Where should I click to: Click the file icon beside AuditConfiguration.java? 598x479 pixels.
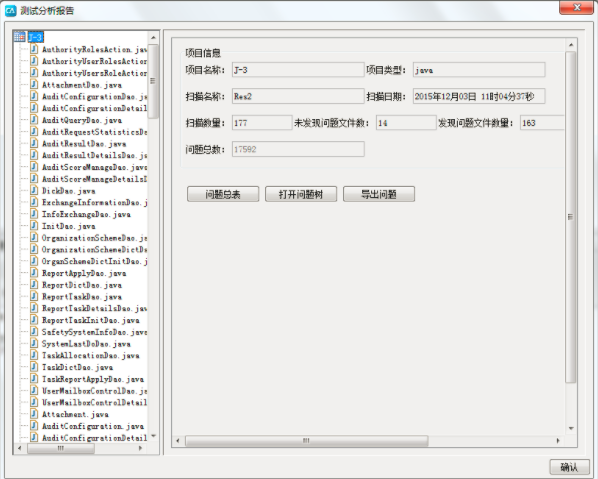pos(34,426)
